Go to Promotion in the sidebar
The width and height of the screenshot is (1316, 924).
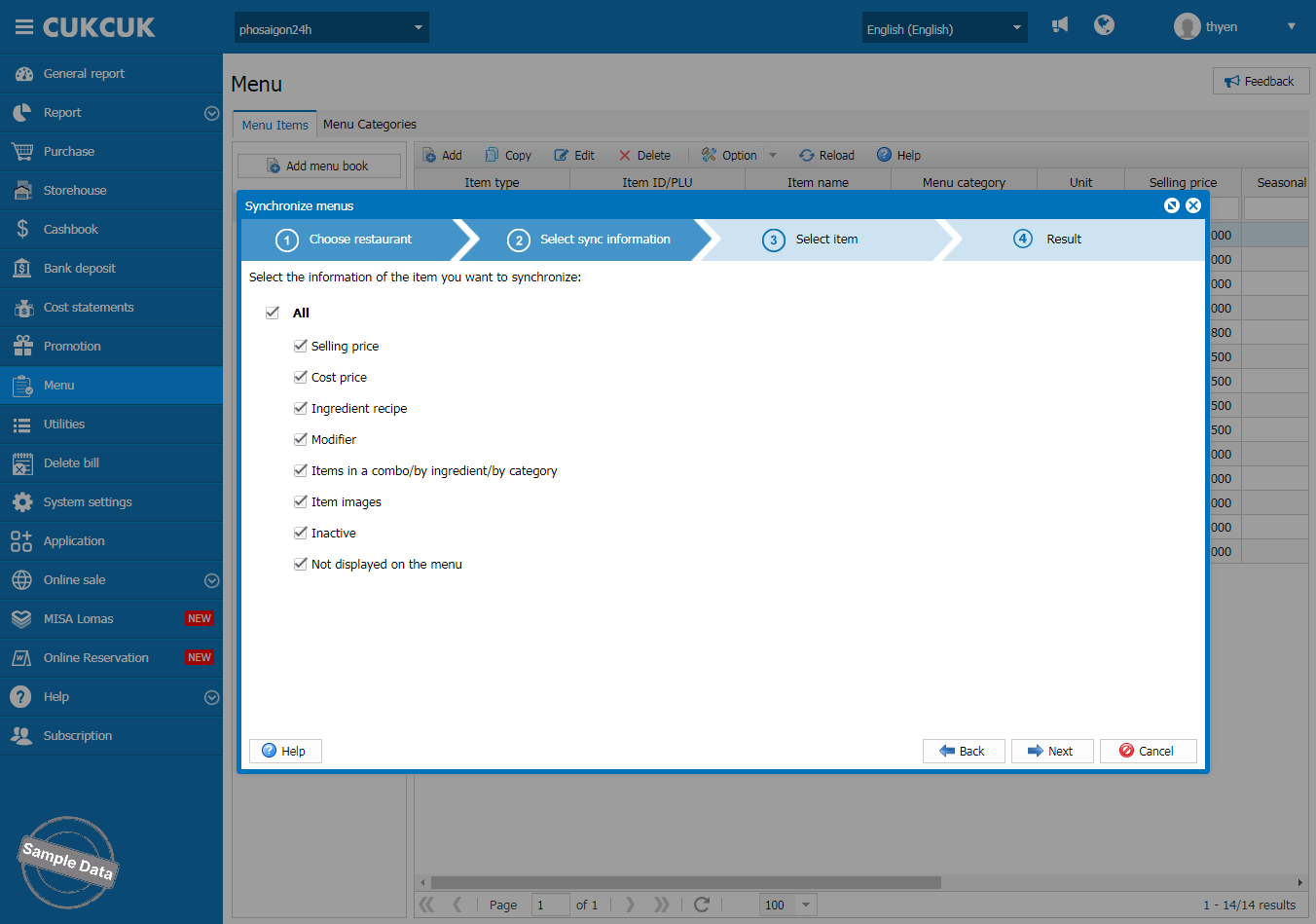[x=72, y=347]
